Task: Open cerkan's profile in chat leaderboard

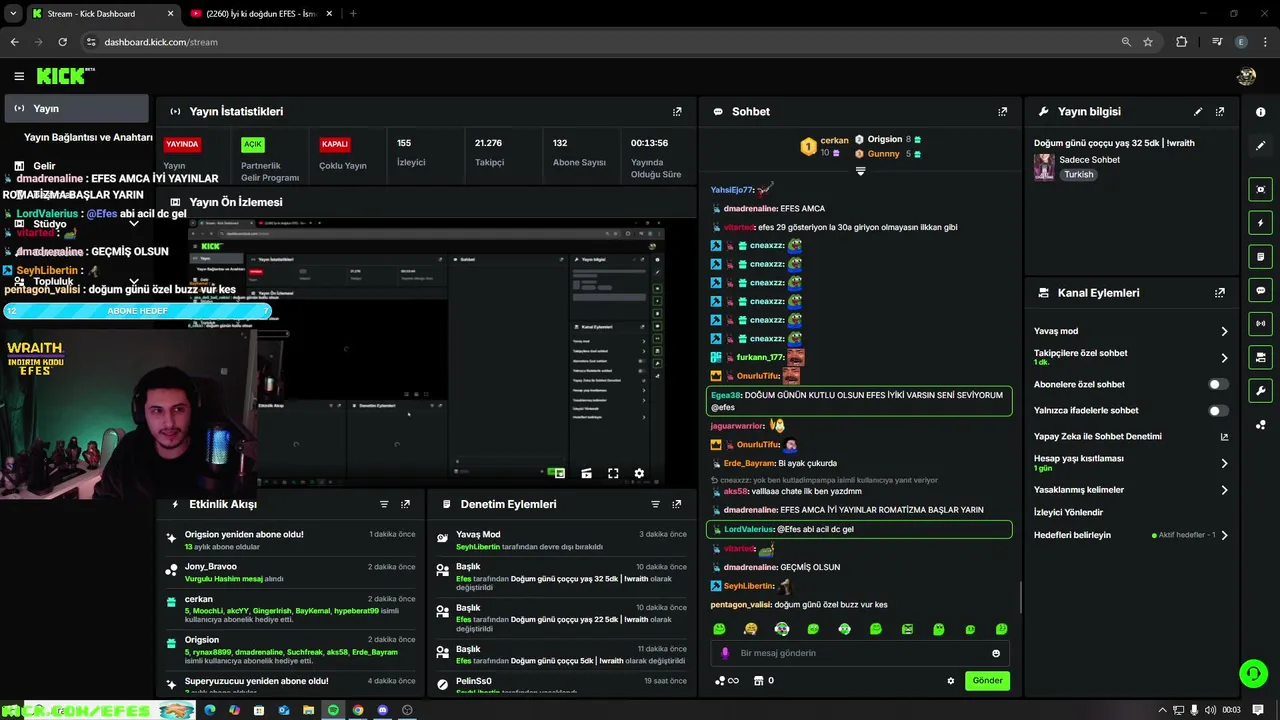Action: [834, 140]
